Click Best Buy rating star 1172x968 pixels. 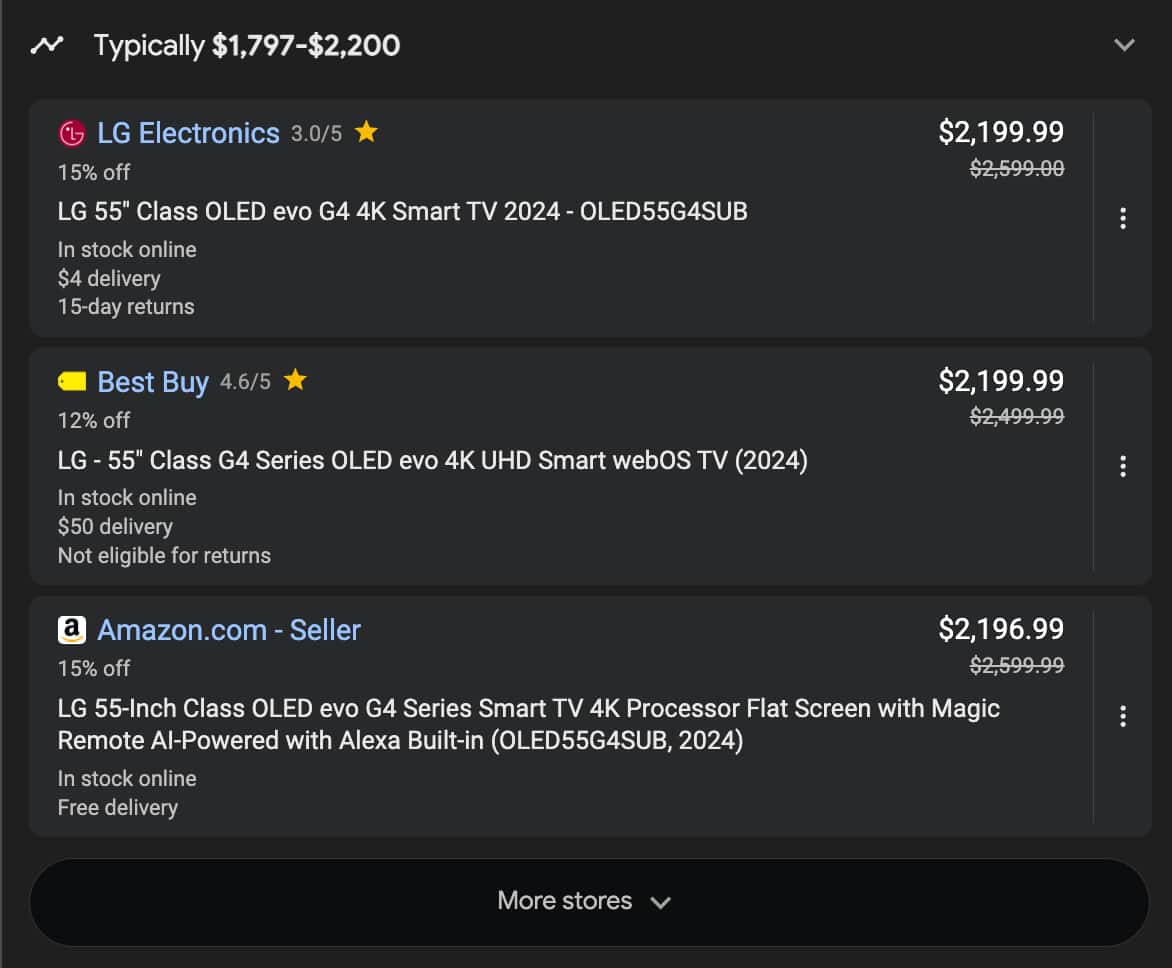pos(295,380)
